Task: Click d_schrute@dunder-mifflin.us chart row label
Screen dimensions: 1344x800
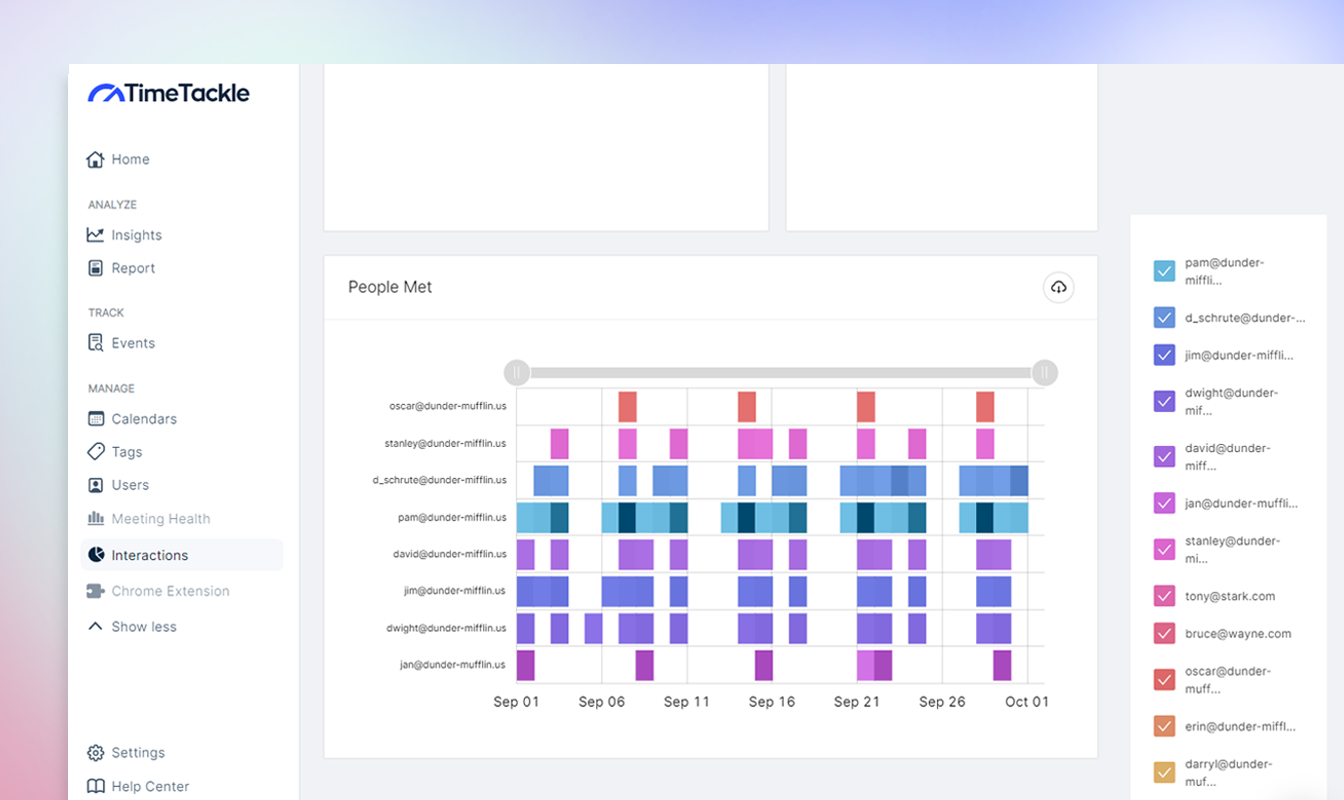Action: 439,480
